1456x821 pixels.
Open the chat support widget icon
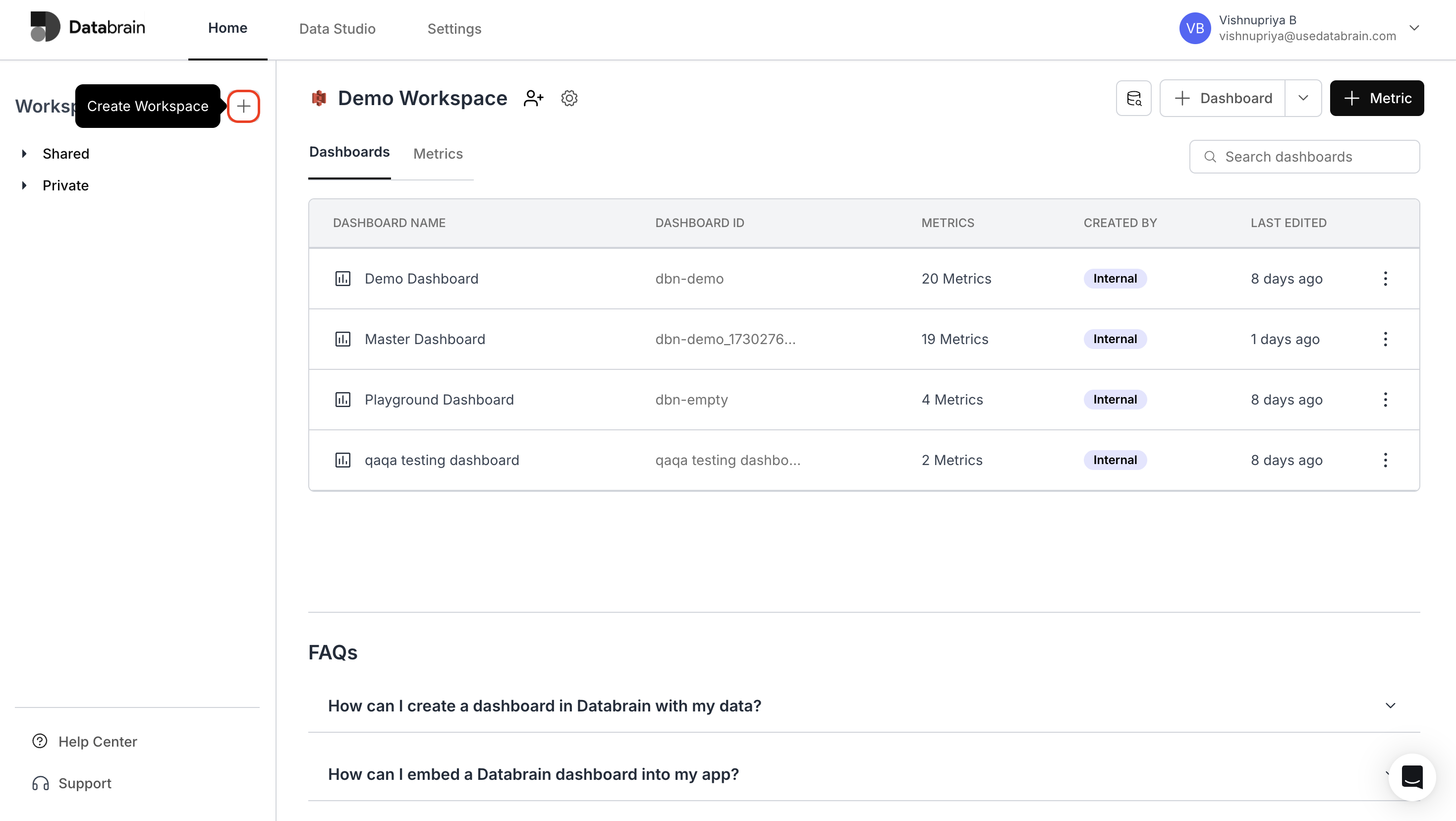coord(1411,777)
